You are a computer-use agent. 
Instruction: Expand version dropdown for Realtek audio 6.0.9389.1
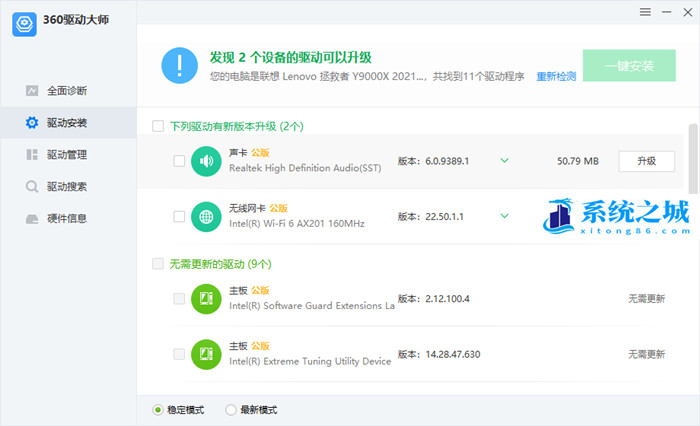[504, 161]
